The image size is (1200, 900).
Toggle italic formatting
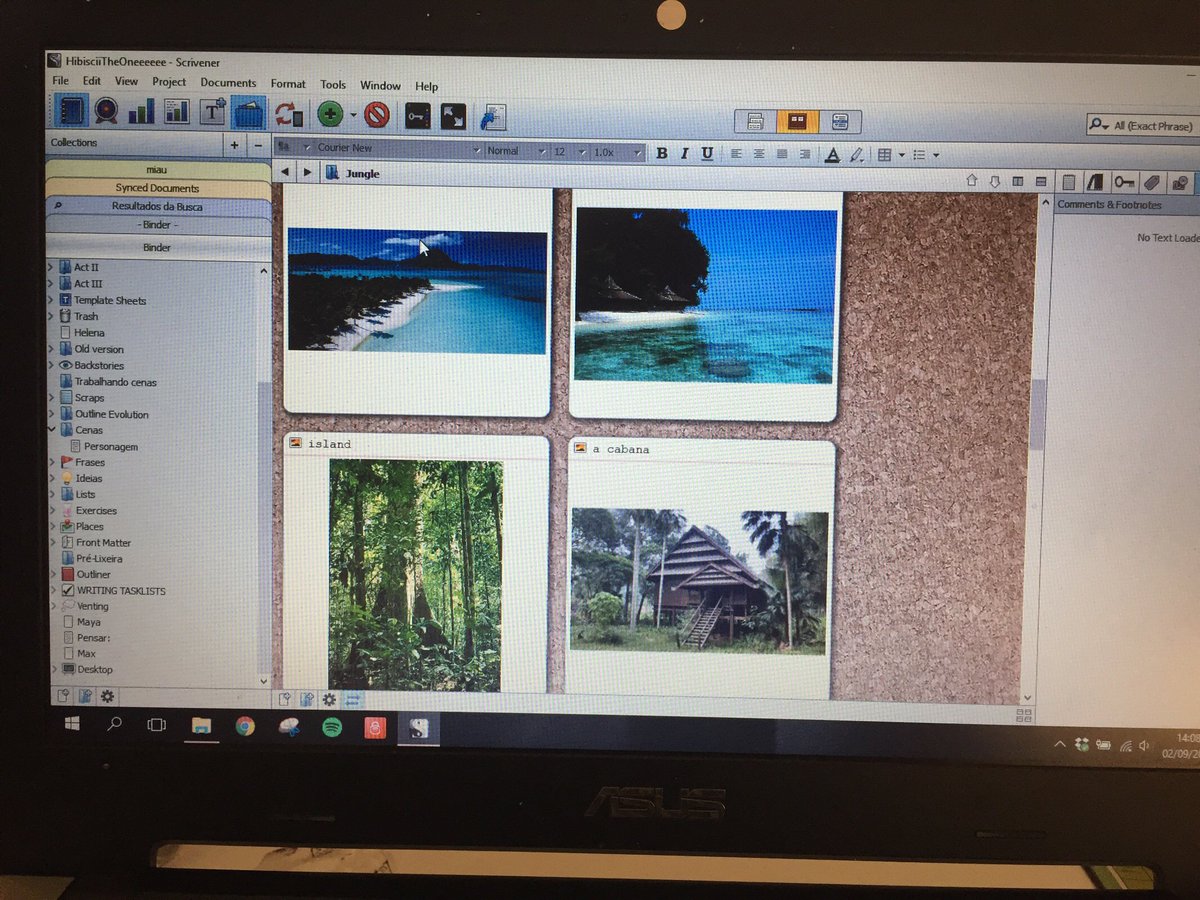pyautogui.click(x=684, y=153)
